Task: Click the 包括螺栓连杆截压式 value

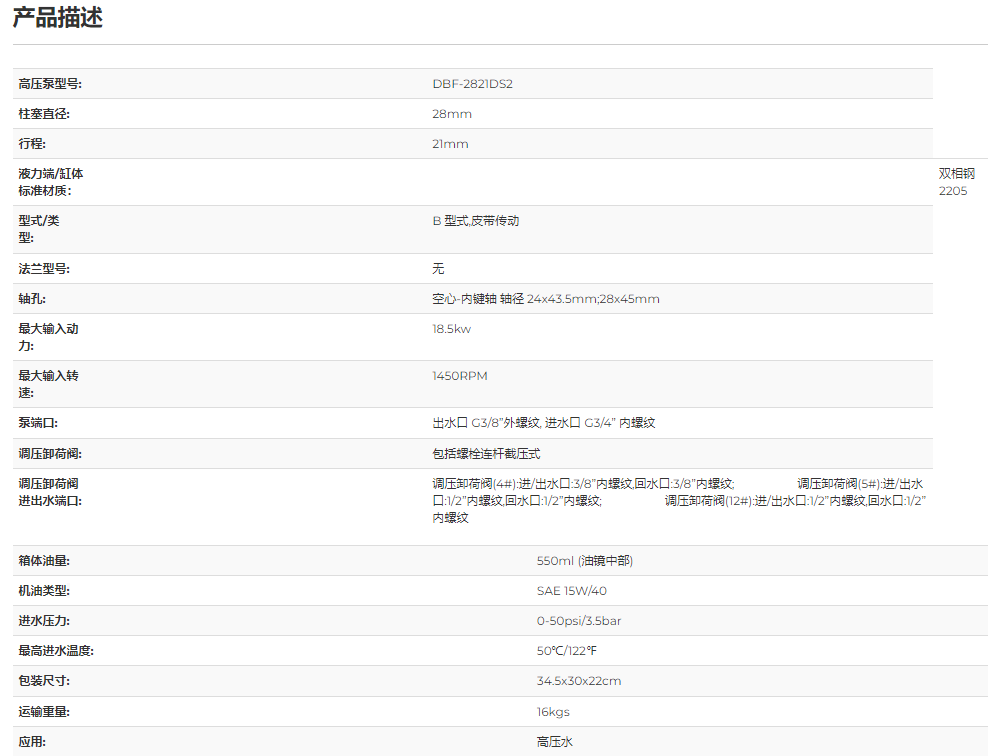Action: [486, 454]
